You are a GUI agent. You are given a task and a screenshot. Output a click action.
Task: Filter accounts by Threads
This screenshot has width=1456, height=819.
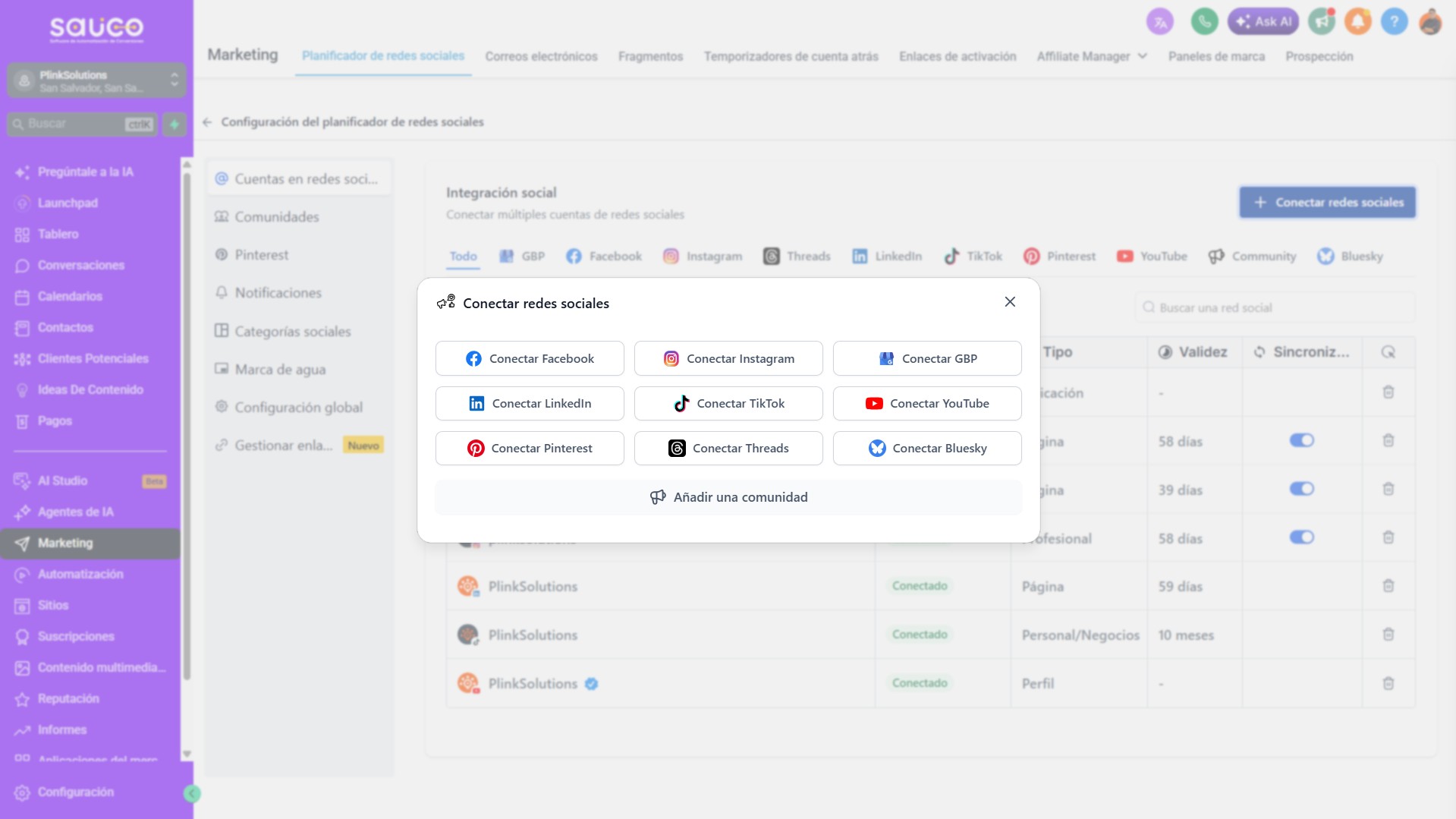tap(797, 257)
